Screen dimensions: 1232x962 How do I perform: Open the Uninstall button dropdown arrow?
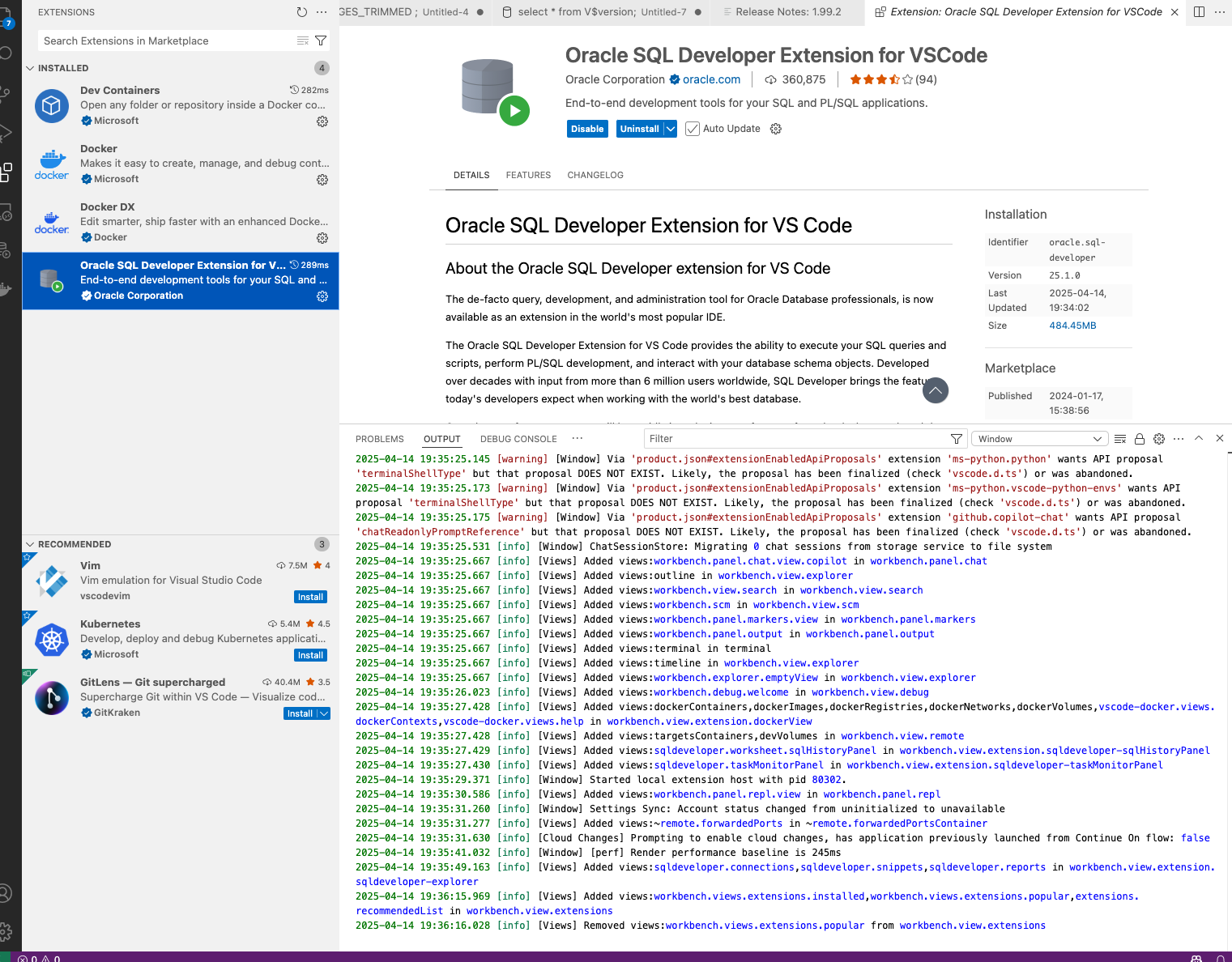[670, 129]
